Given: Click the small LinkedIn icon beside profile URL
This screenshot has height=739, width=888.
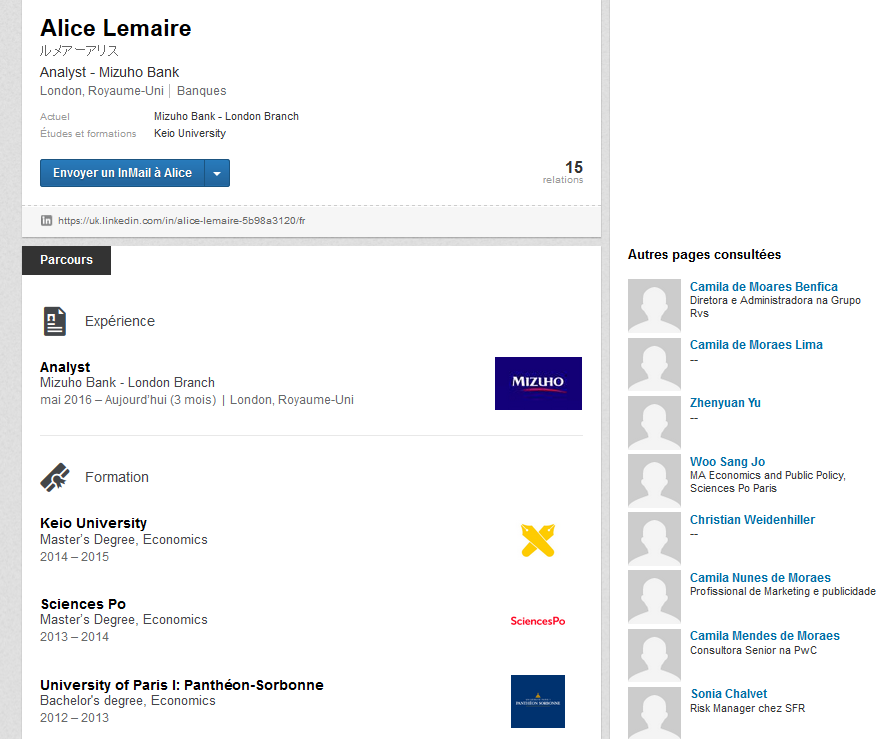Looking at the screenshot, I should 46,220.
